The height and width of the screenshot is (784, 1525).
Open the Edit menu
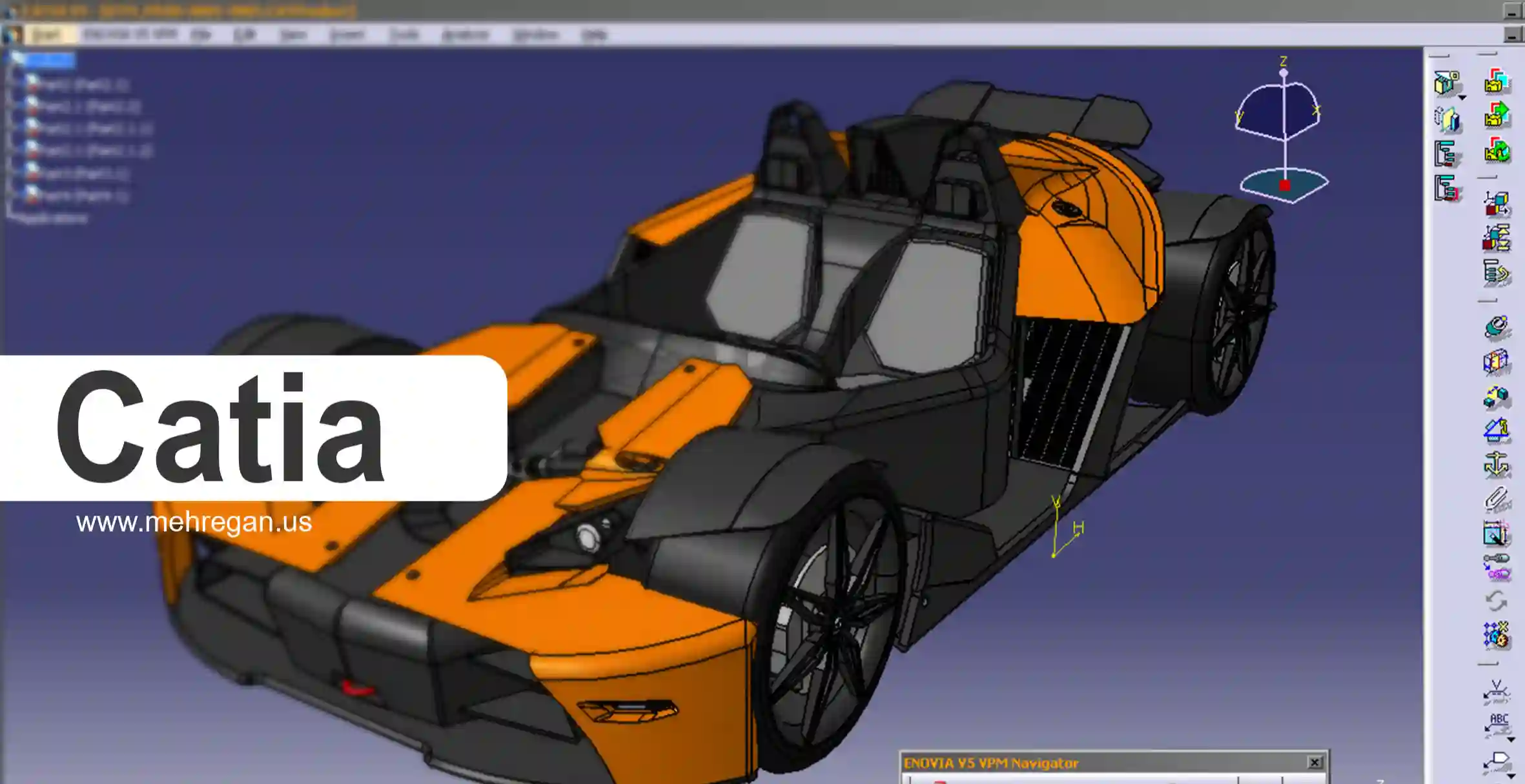(244, 35)
